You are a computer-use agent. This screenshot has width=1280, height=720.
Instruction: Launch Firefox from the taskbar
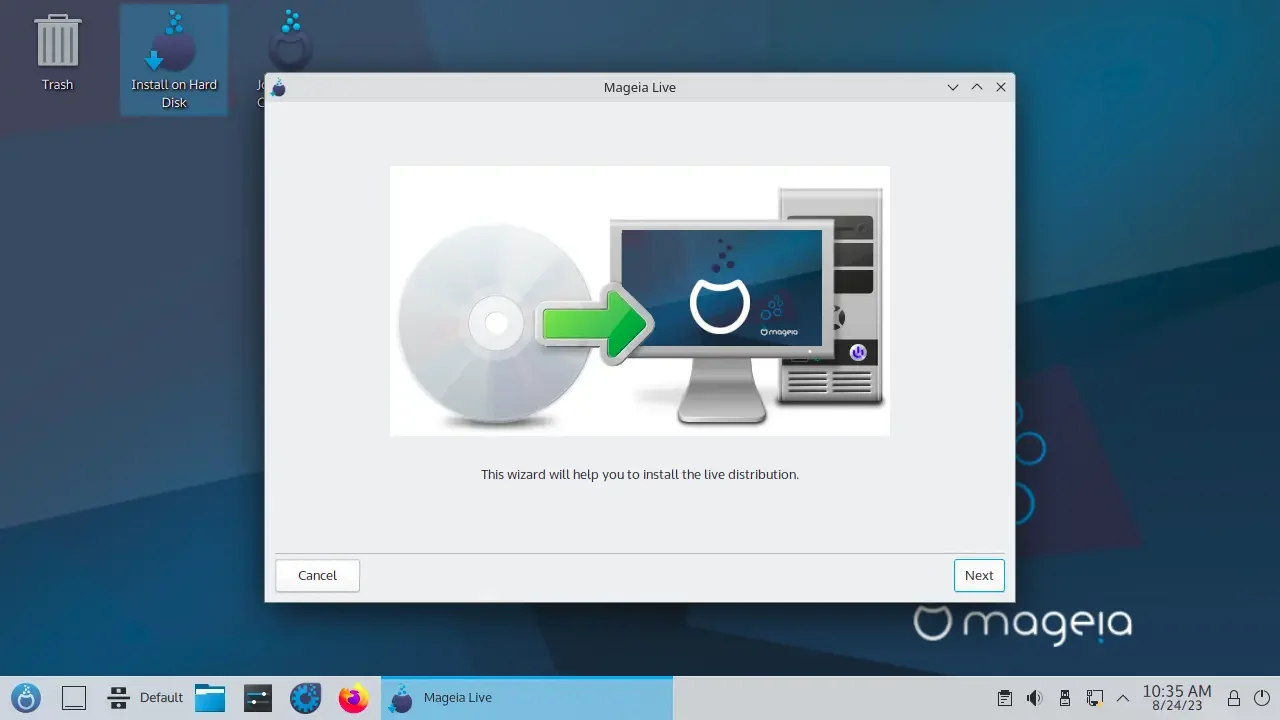(x=353, y=697)
